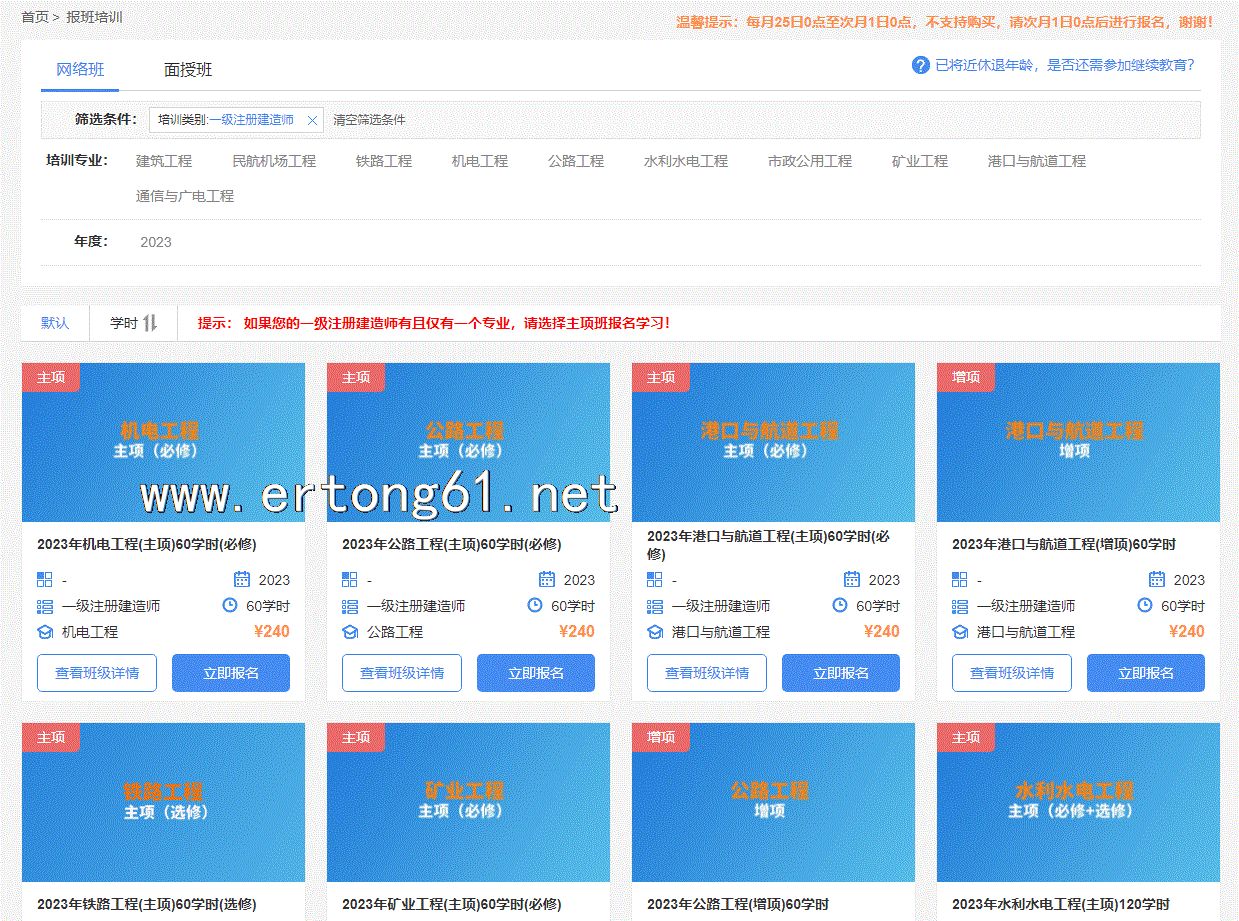This screenshot has width=1239, height=921.
Task: Click the 学时 sort arrows icon
Action: pos(150,323)
